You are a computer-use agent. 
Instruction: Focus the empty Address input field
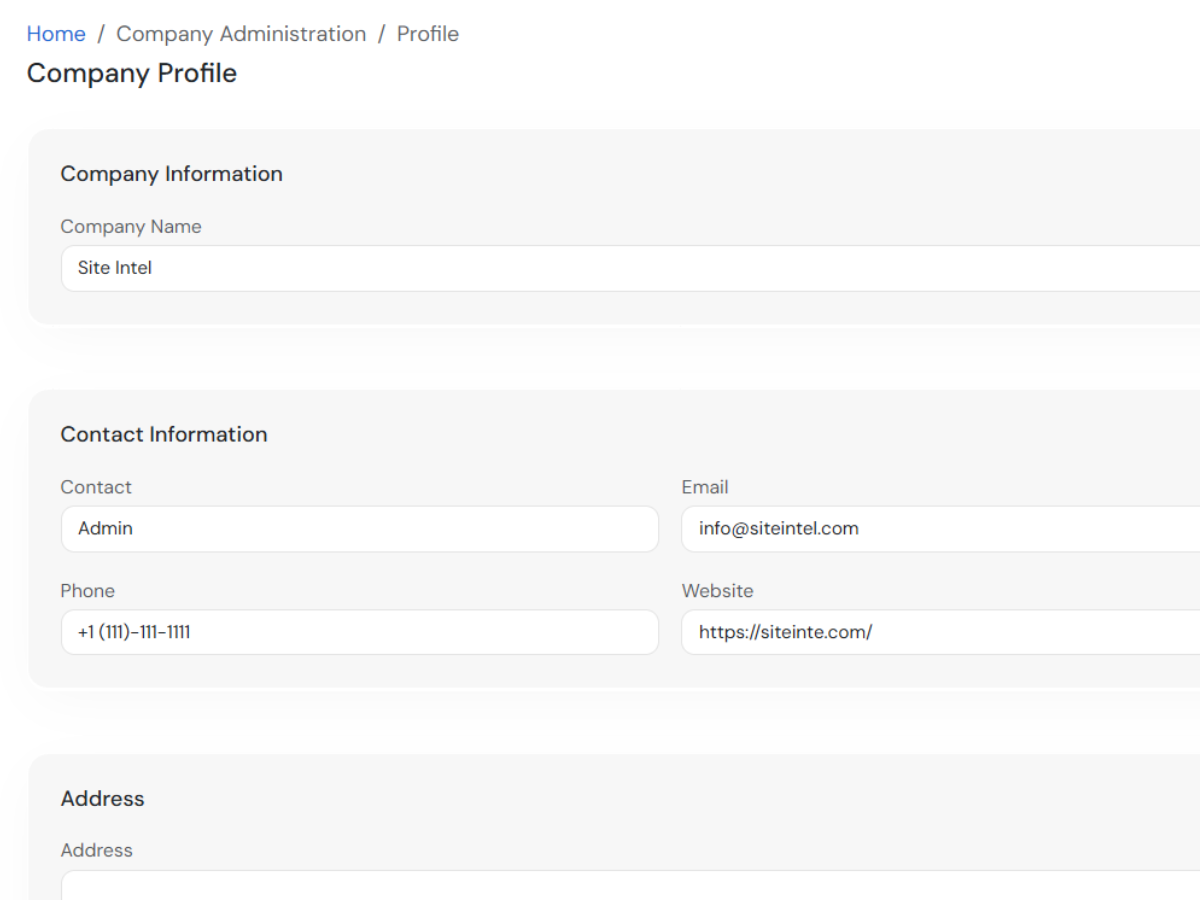(x=631, y=886)
